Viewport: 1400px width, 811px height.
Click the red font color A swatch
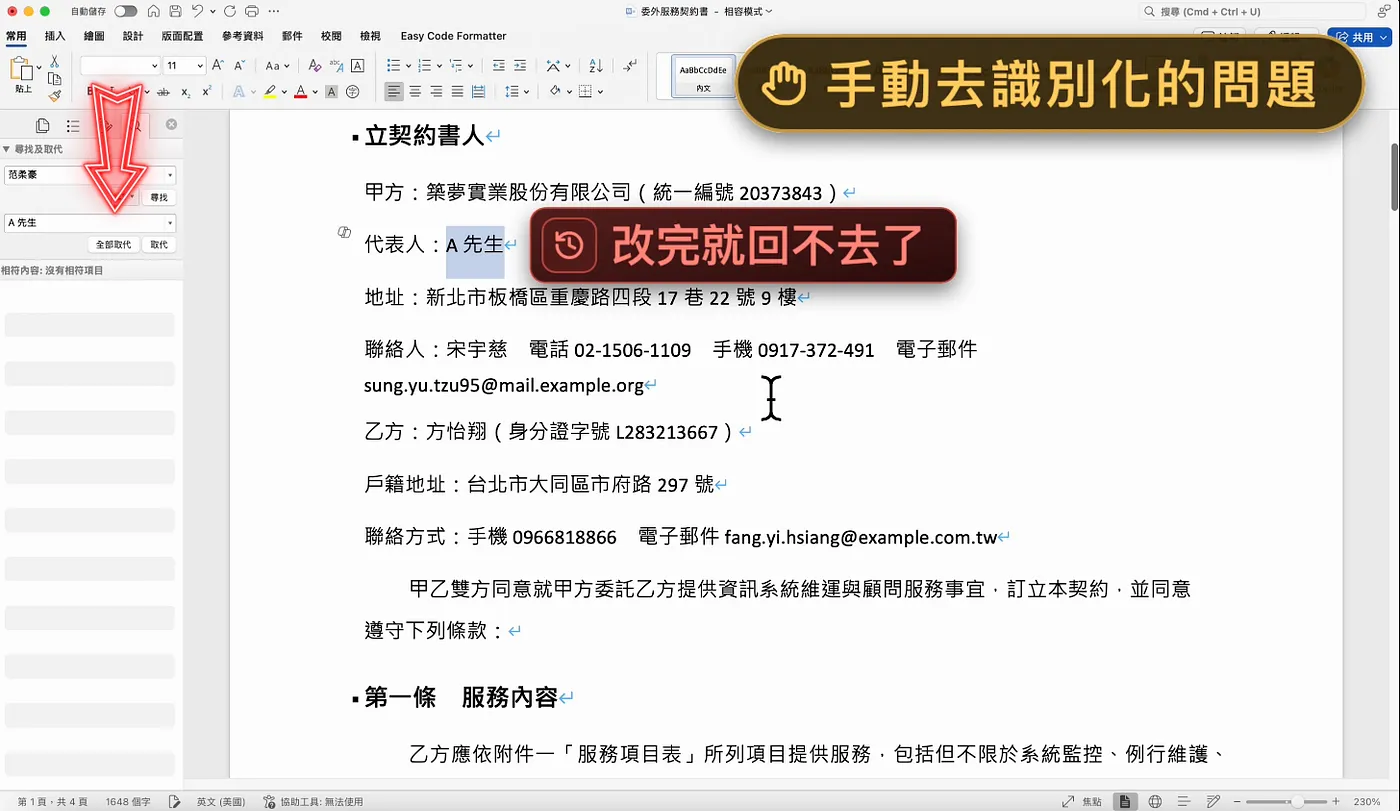point(300,92)
